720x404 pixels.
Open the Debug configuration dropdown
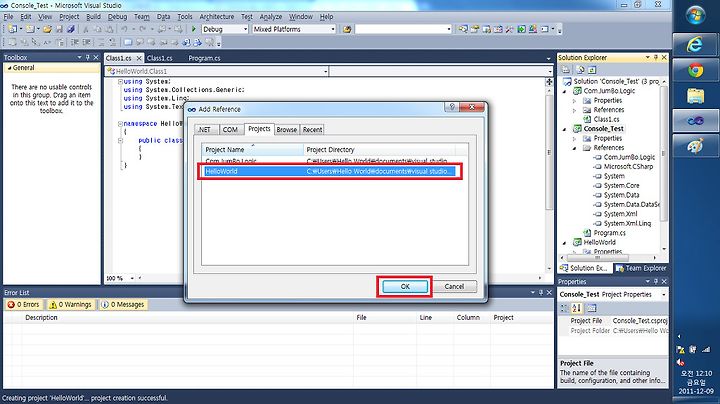pyautogui.click(x=245, y=29)
